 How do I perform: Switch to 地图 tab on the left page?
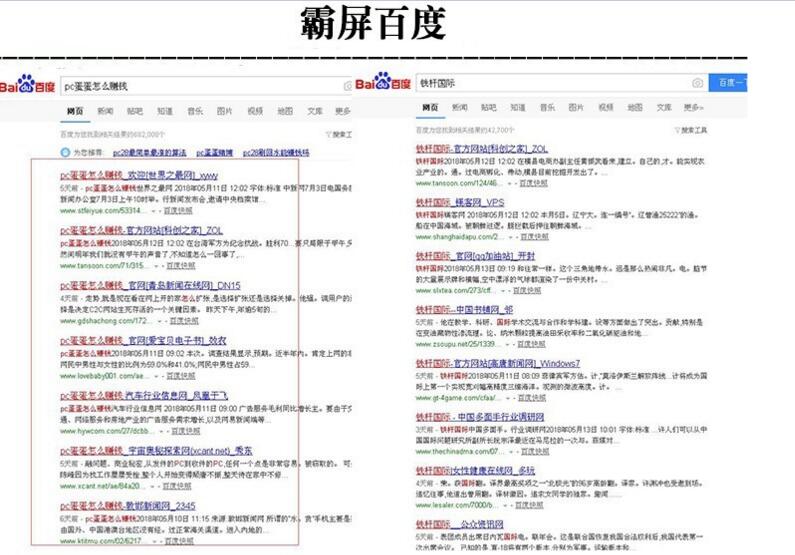(x=285, y=111)
